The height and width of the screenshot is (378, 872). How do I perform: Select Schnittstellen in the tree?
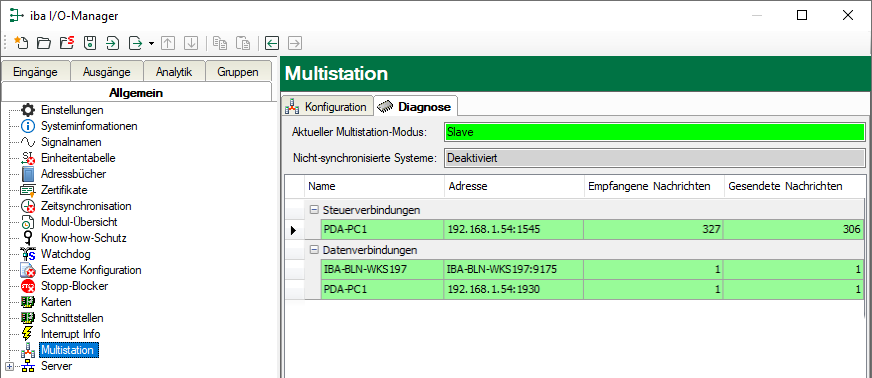[72, 318]
